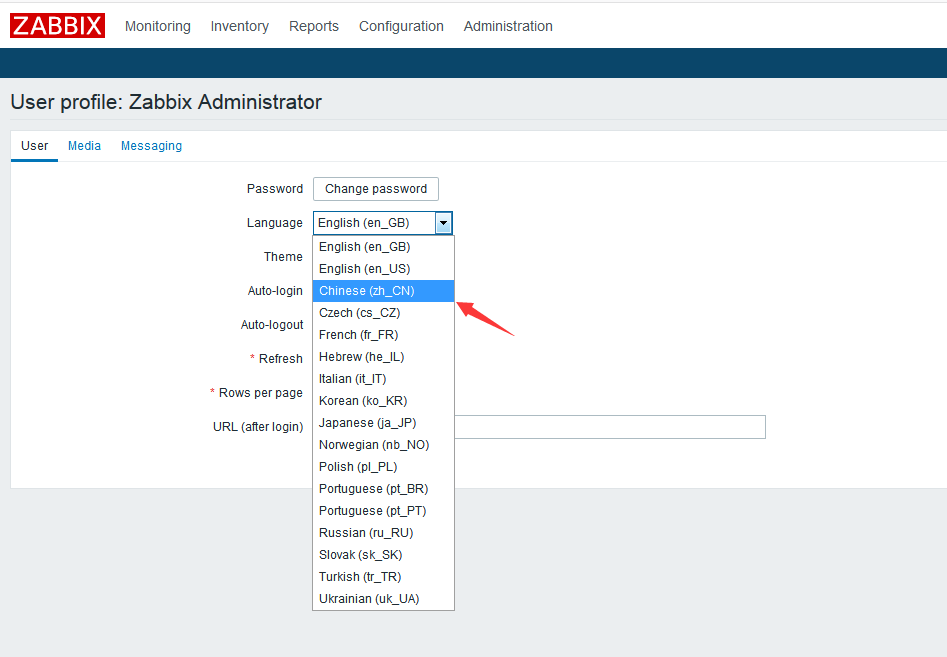Select the User tab
Viewport: 947px width, 657px height.
click(x=35, y=146)
